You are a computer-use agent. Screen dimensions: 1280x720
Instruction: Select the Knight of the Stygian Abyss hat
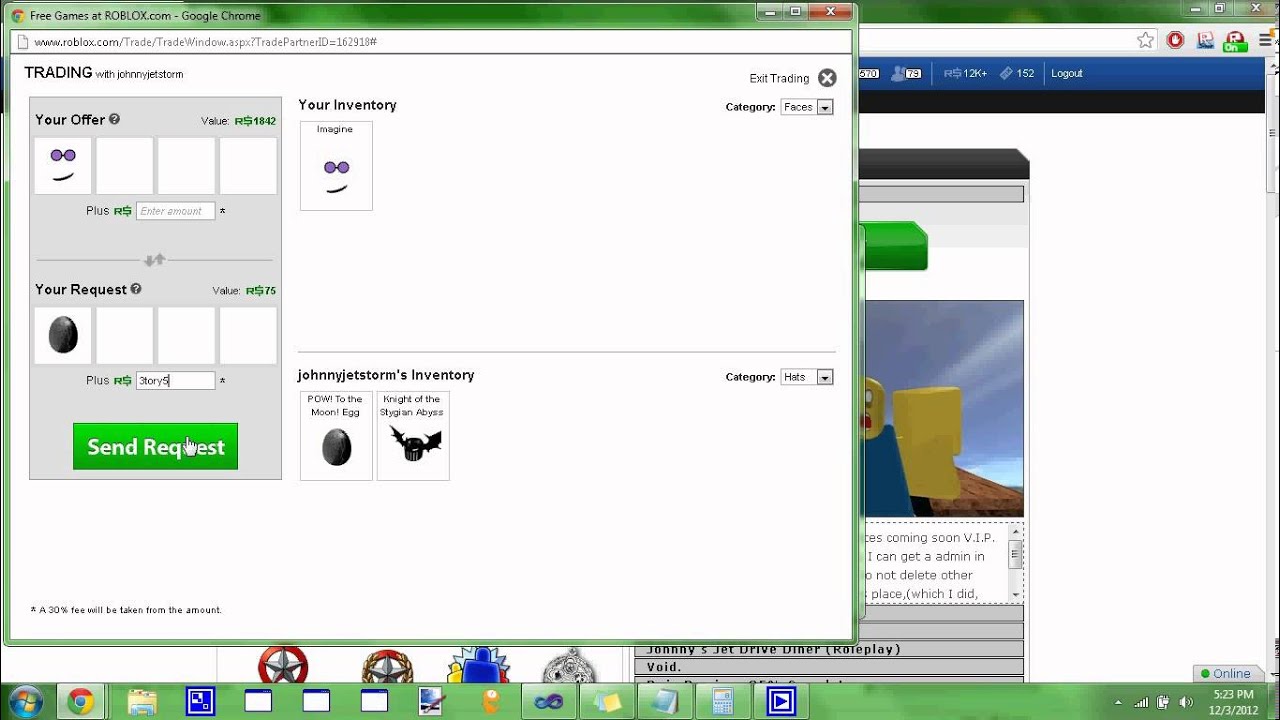[x=413, y=435]
